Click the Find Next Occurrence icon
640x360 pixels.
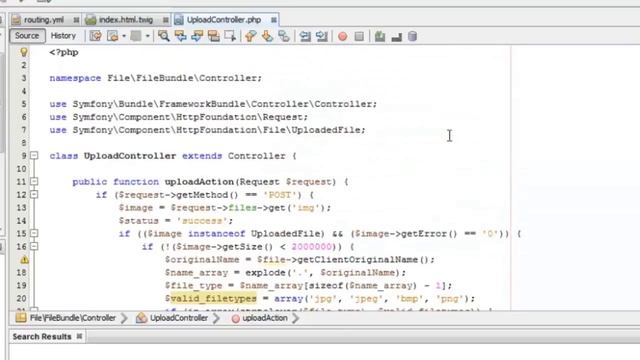[197, 36]
